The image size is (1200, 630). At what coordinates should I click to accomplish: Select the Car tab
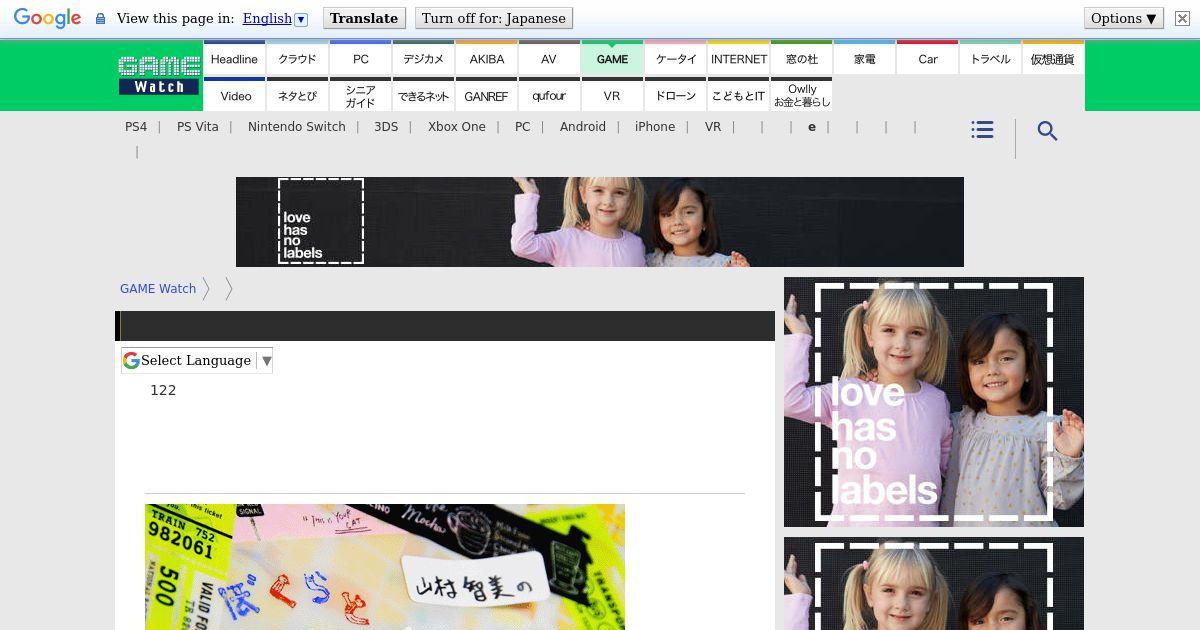coord(927,59)
